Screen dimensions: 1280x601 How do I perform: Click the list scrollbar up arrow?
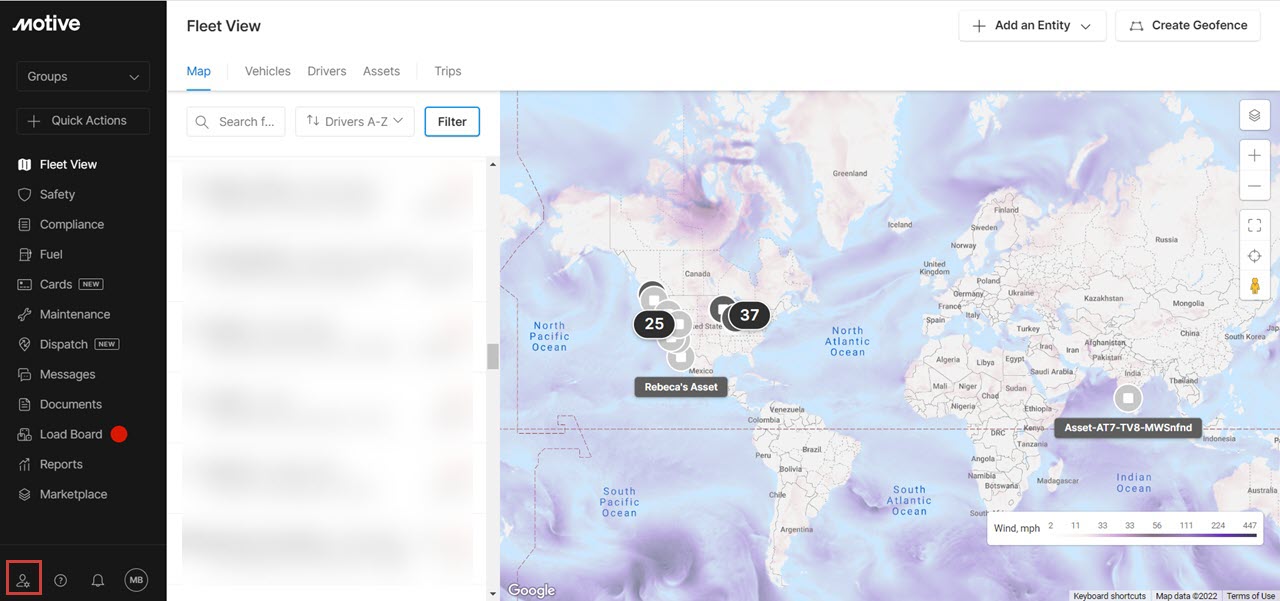(x=493, y=164)
